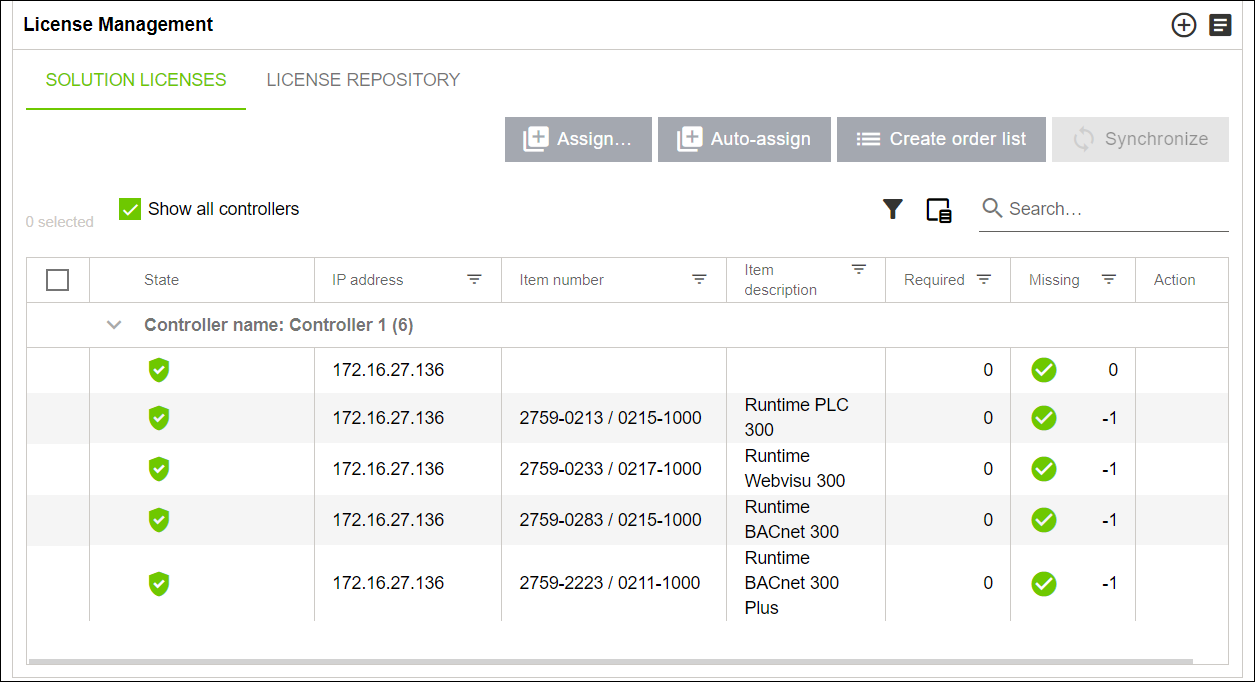This screenshot has width=1255, height=682.
Task: Collapse the Controller 1 group
Action: (114, 325)
